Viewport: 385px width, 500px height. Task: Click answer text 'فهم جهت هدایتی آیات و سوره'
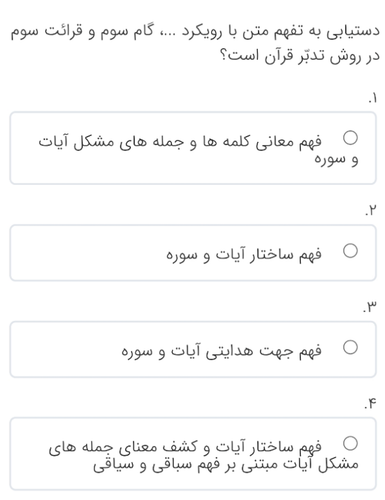click(x=221, y=351)
